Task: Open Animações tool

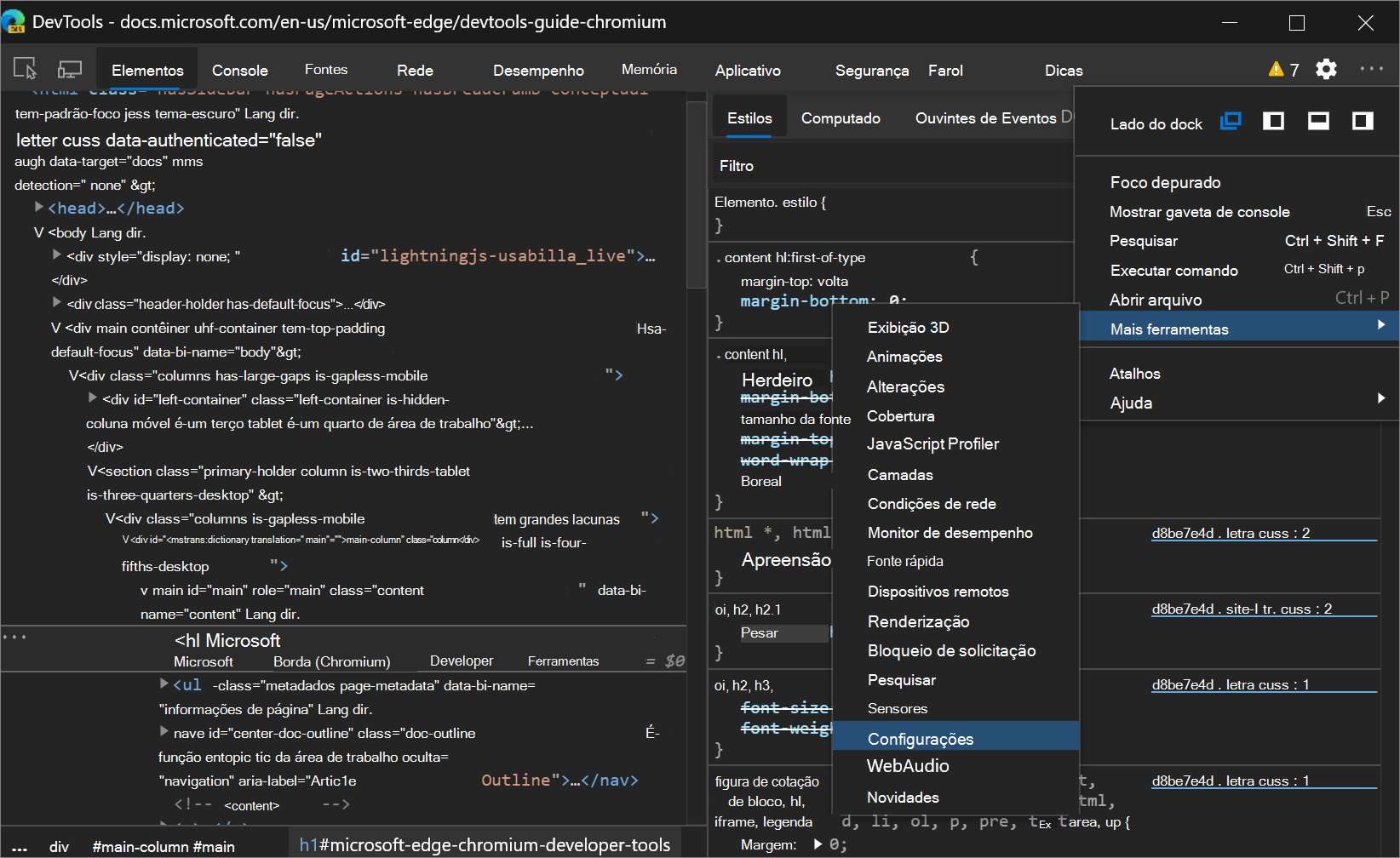Action: [x=955, y=357]
